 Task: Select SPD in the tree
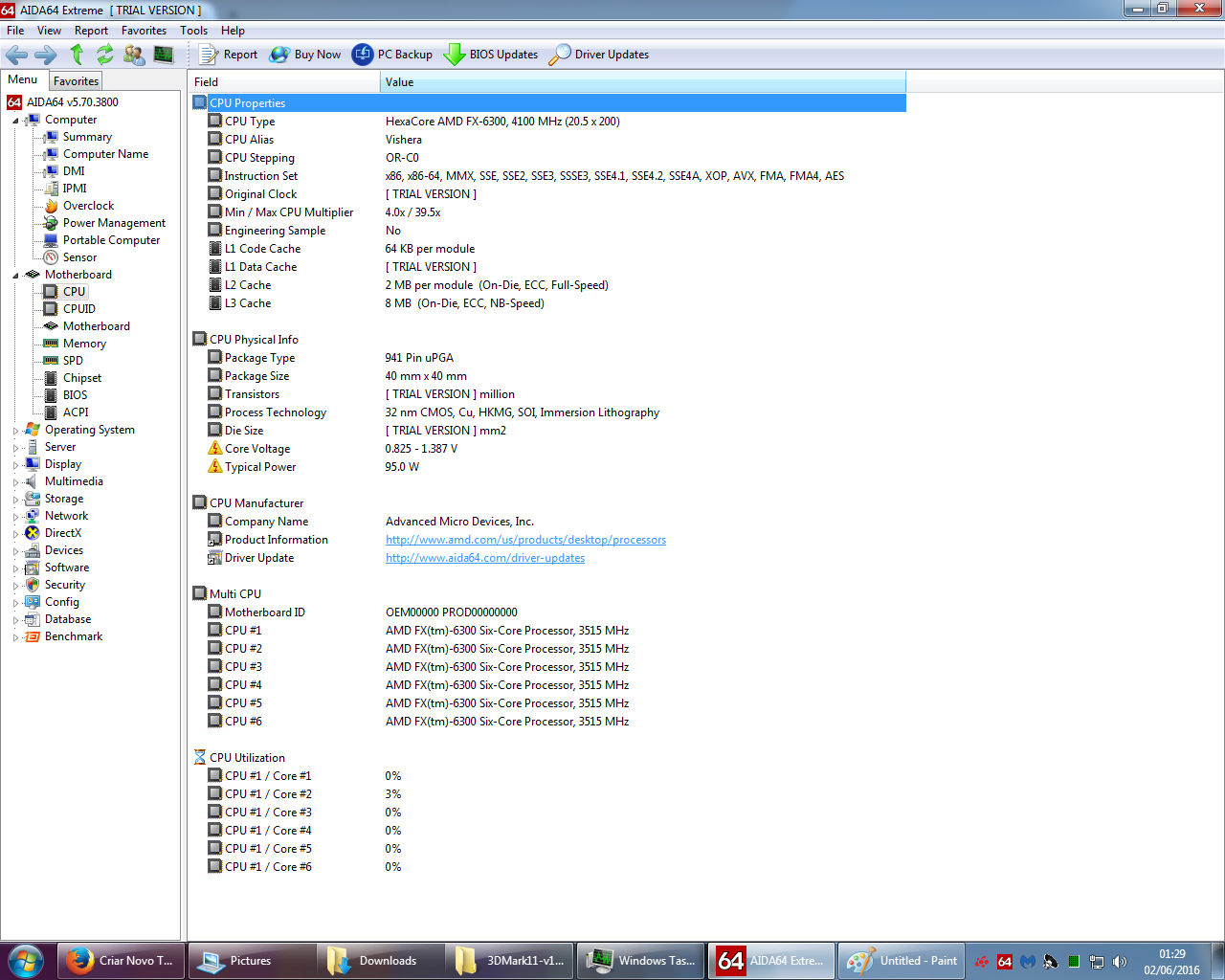click(73, 361)
